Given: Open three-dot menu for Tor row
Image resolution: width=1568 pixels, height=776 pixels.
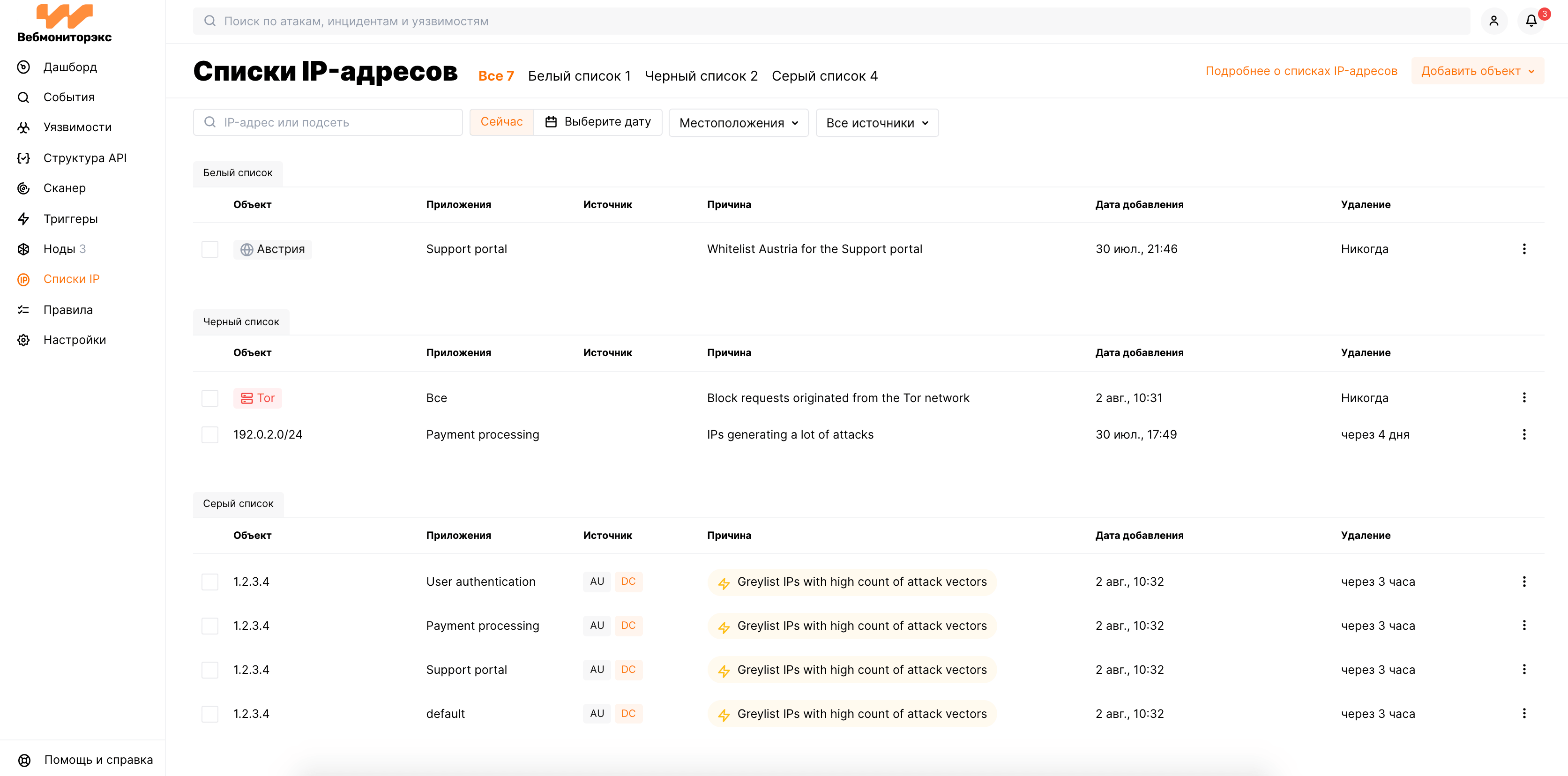Looking at the screenshot, I should tap(1523, 397).
